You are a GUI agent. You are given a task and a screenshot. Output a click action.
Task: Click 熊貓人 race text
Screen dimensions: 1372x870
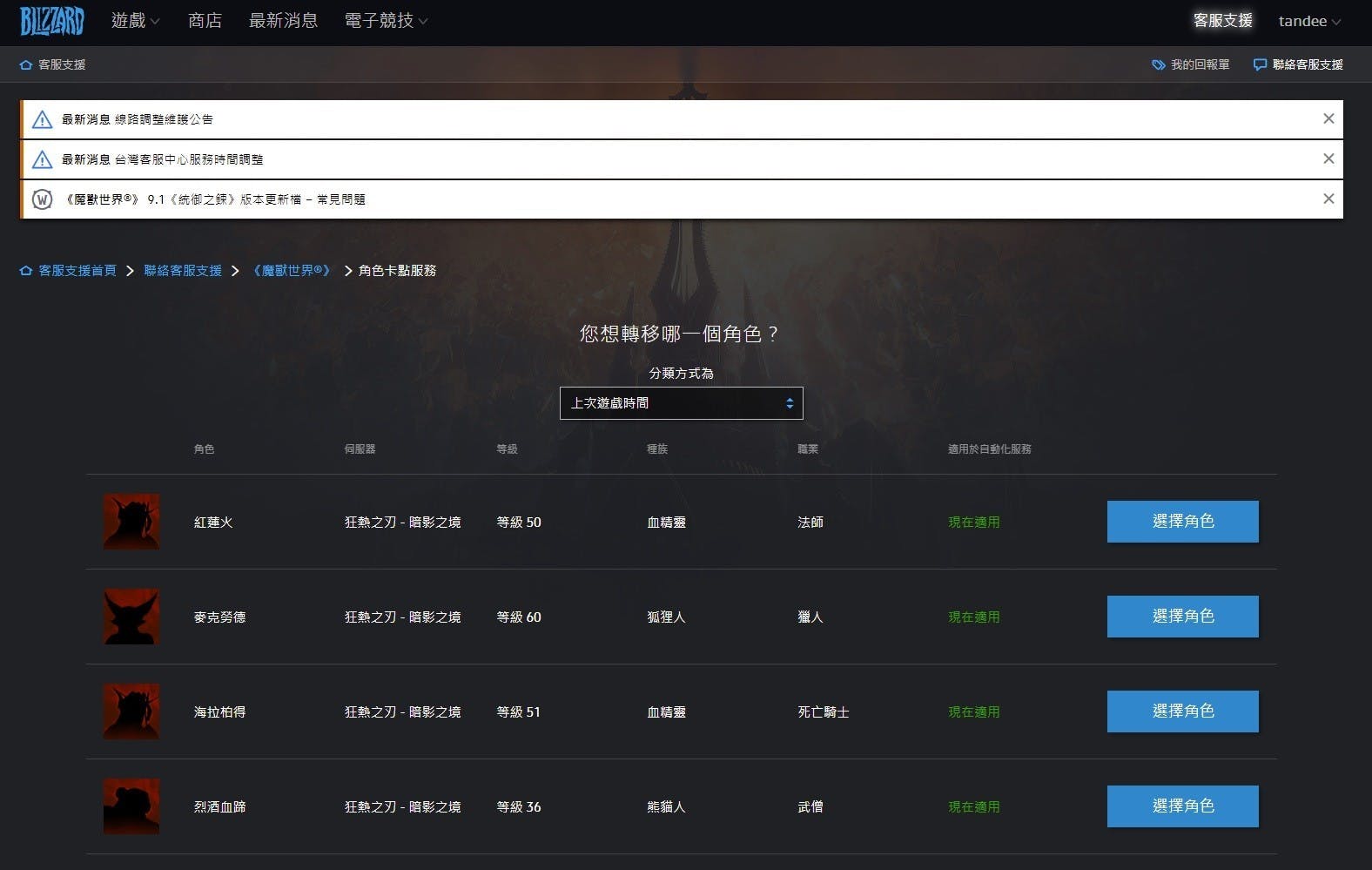[x=666, y=807]
